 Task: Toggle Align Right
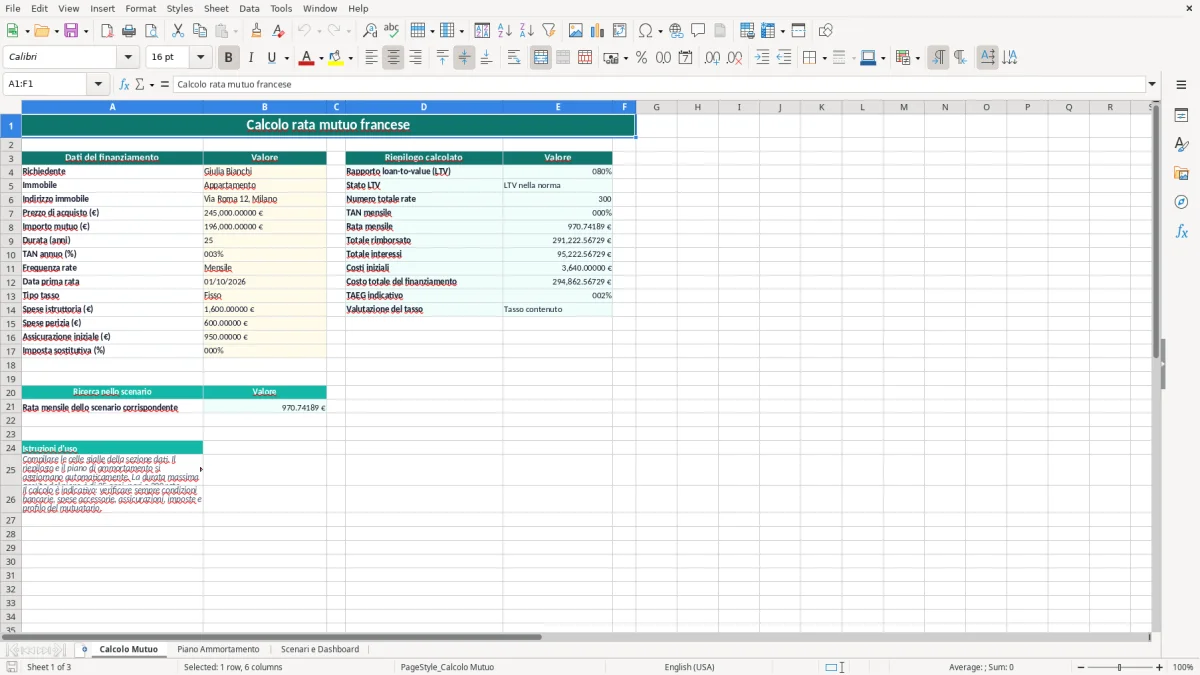pyautogui.click(x=415, y=58)
